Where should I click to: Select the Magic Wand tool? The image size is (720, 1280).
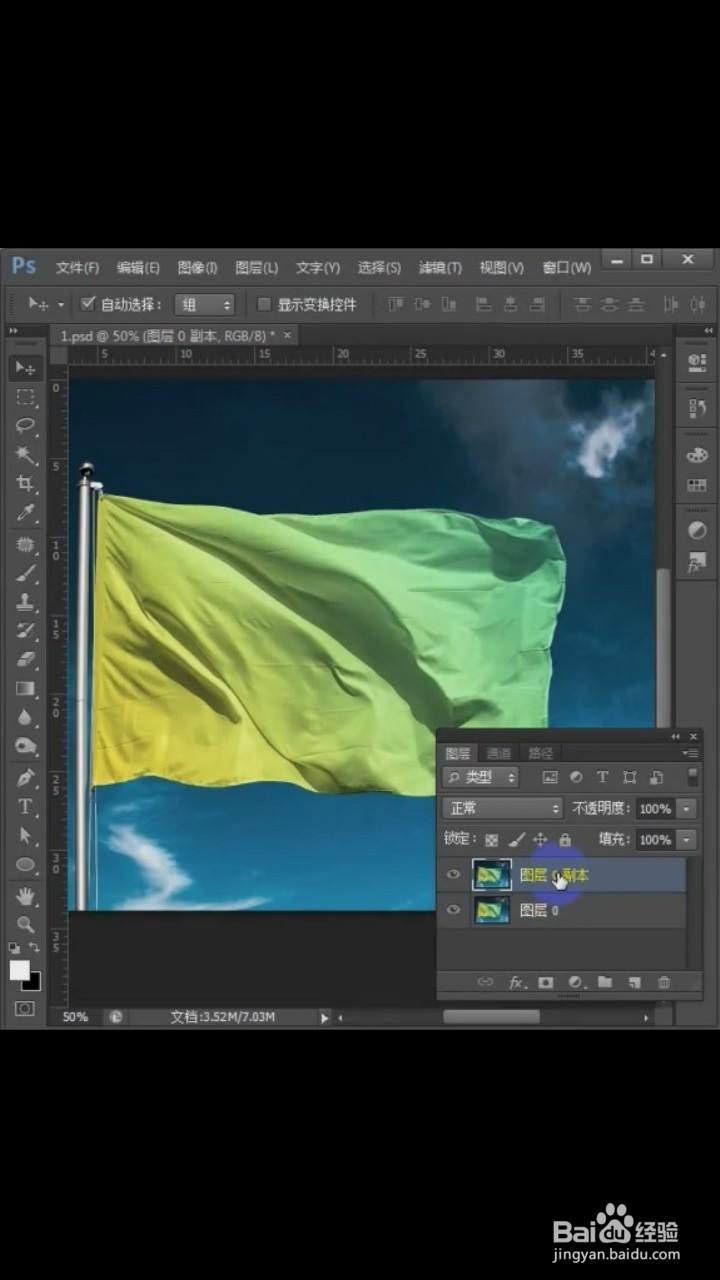25,455
